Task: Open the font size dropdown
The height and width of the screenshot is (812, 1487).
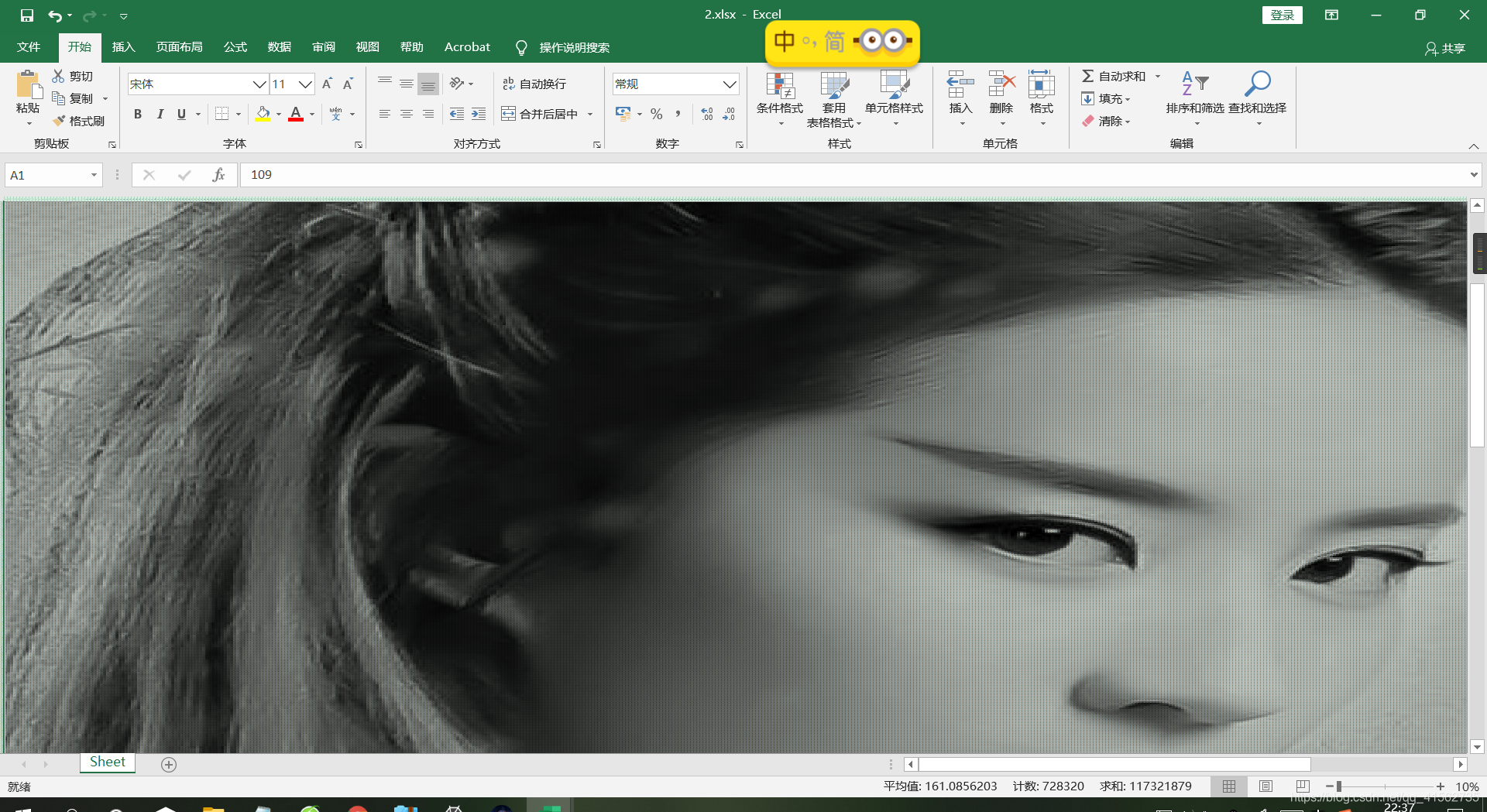Action: tap(306, 84)
